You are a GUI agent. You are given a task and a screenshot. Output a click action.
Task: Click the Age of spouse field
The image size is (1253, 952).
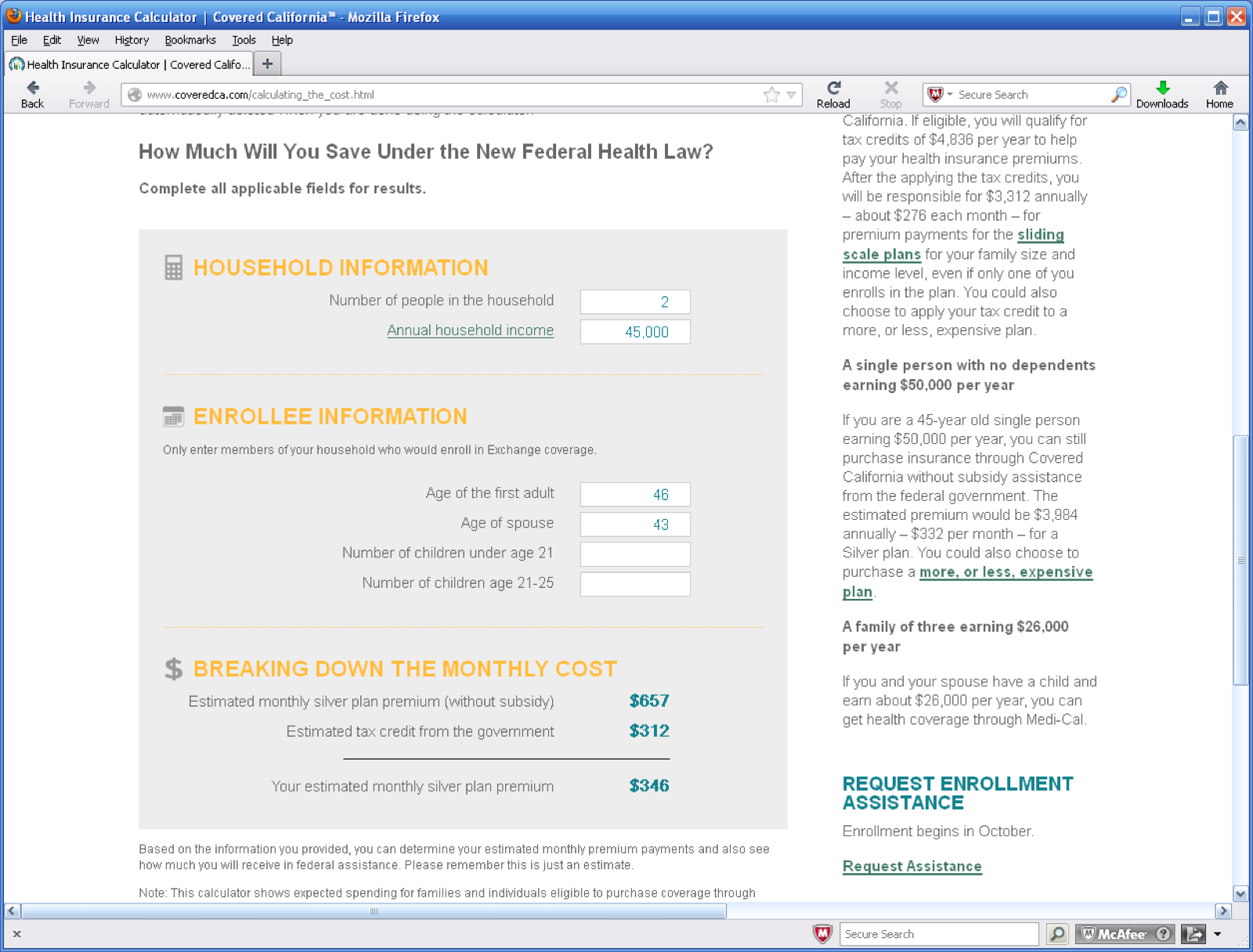pyautogui.click(x=635, y=524)
